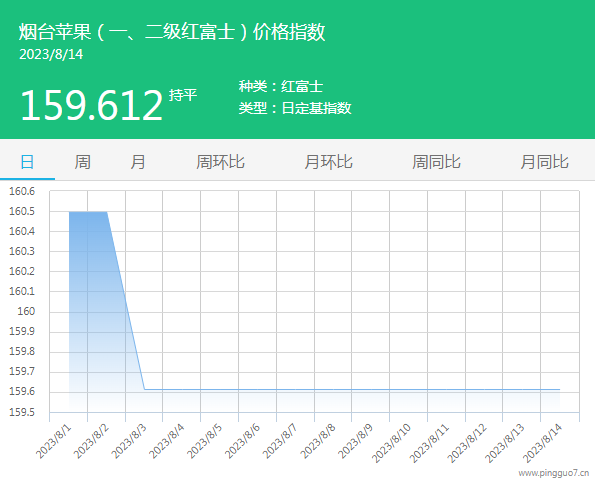The height and width of the screenshot is (485, 595).
Task: Click the 159.6 y-axis value label
Action: [22, 392]
